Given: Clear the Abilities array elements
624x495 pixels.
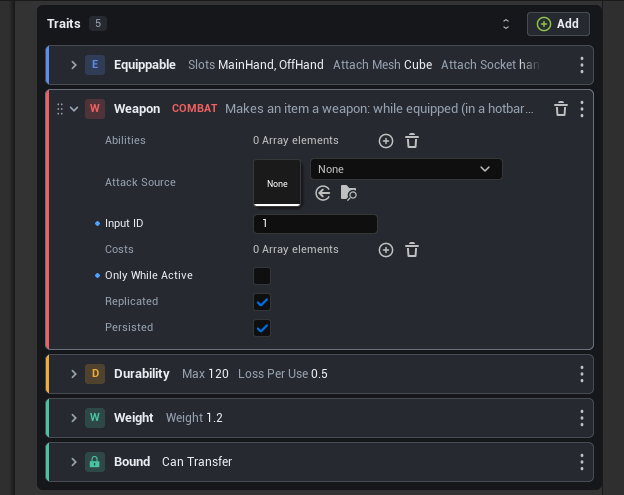Looking at the screenshot, I should 412,141.
